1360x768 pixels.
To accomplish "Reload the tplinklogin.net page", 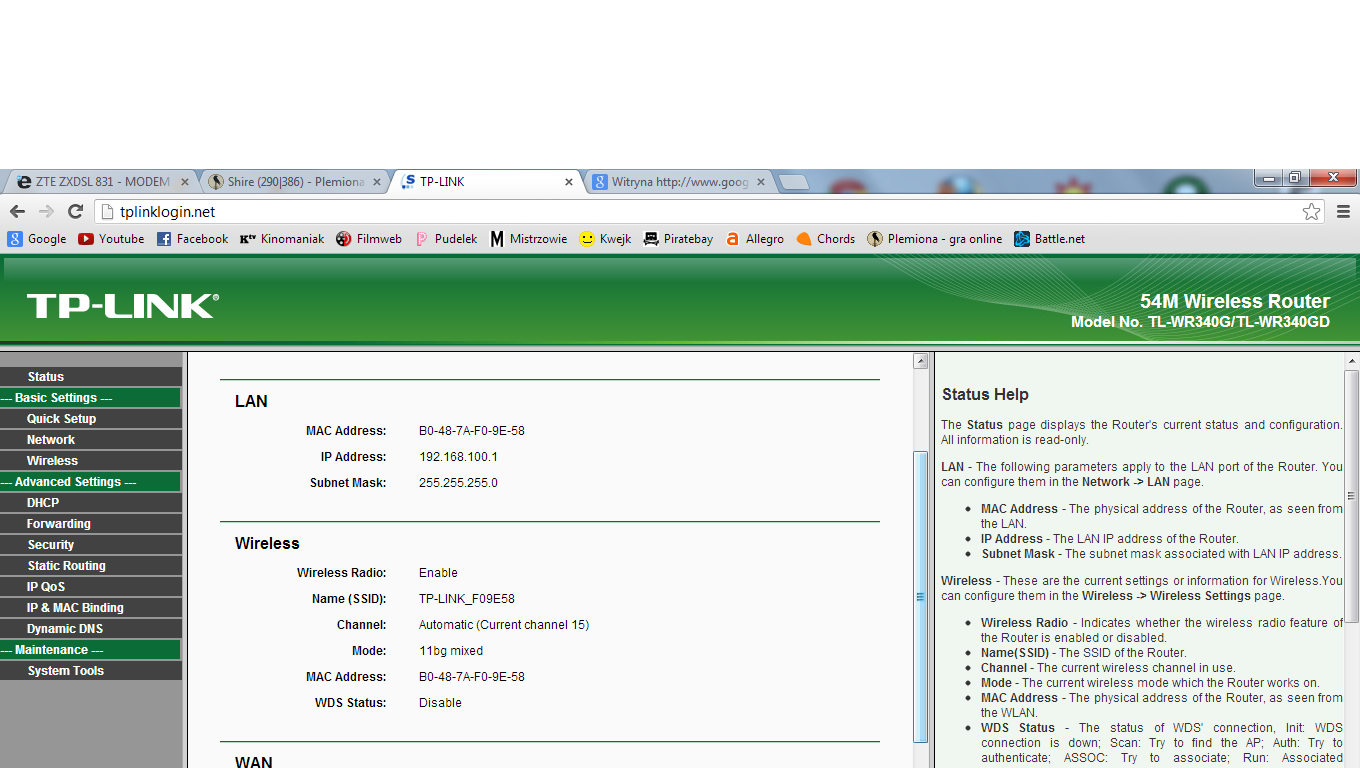I will [75, 211].
